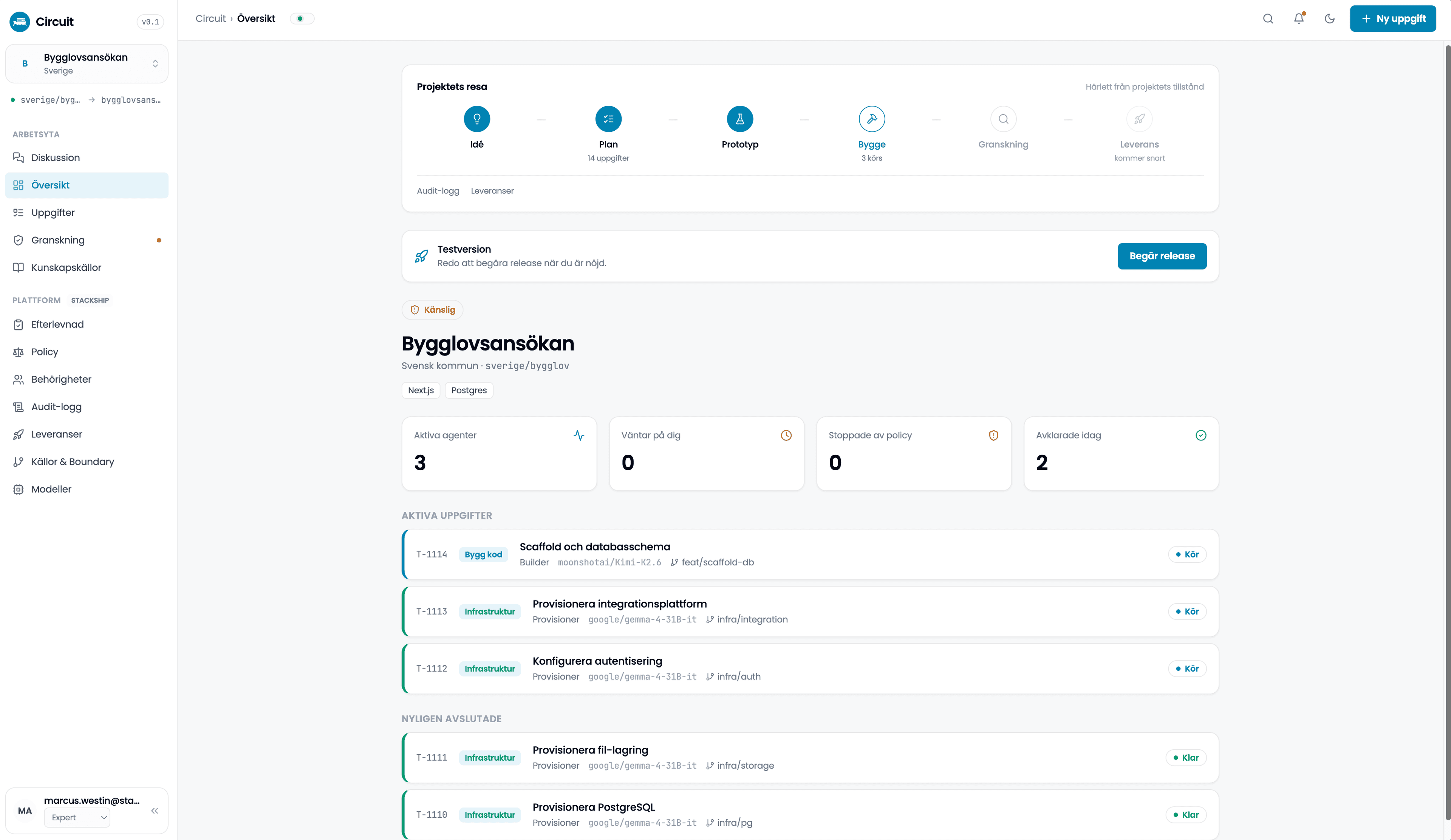The width and height of the screenshot is (1451, 840).
Task: Open Diskussion in sidebar
Action: pos(87,157)
